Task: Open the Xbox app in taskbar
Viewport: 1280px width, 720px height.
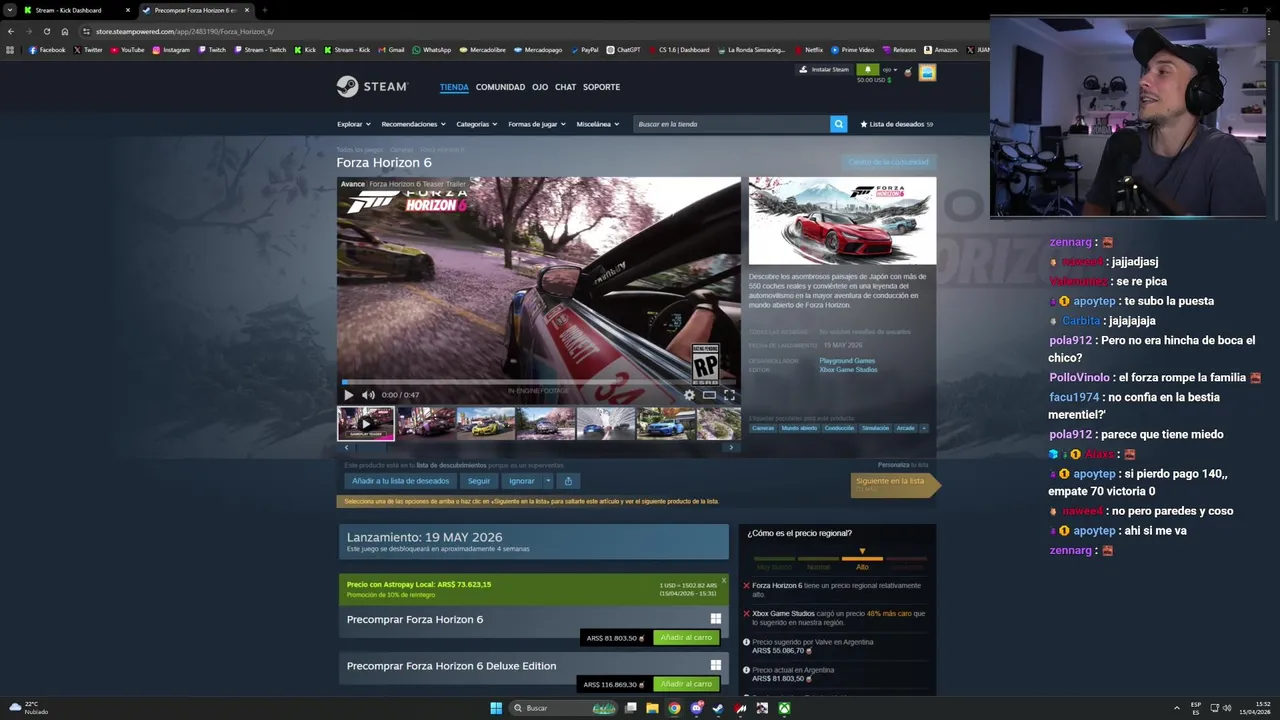Action: (785, 708)
